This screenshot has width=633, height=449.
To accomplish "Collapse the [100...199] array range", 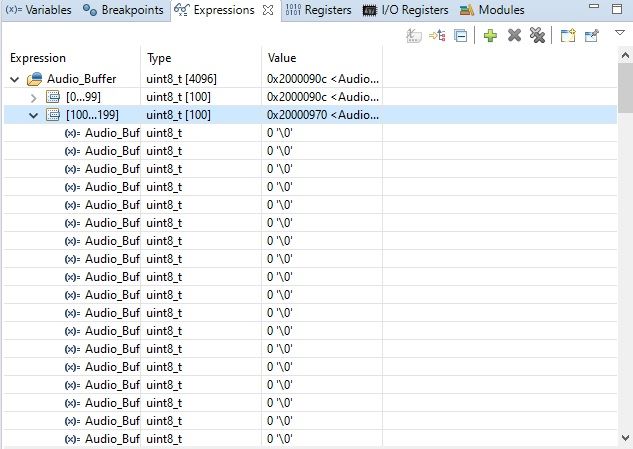I will [34, 115].
